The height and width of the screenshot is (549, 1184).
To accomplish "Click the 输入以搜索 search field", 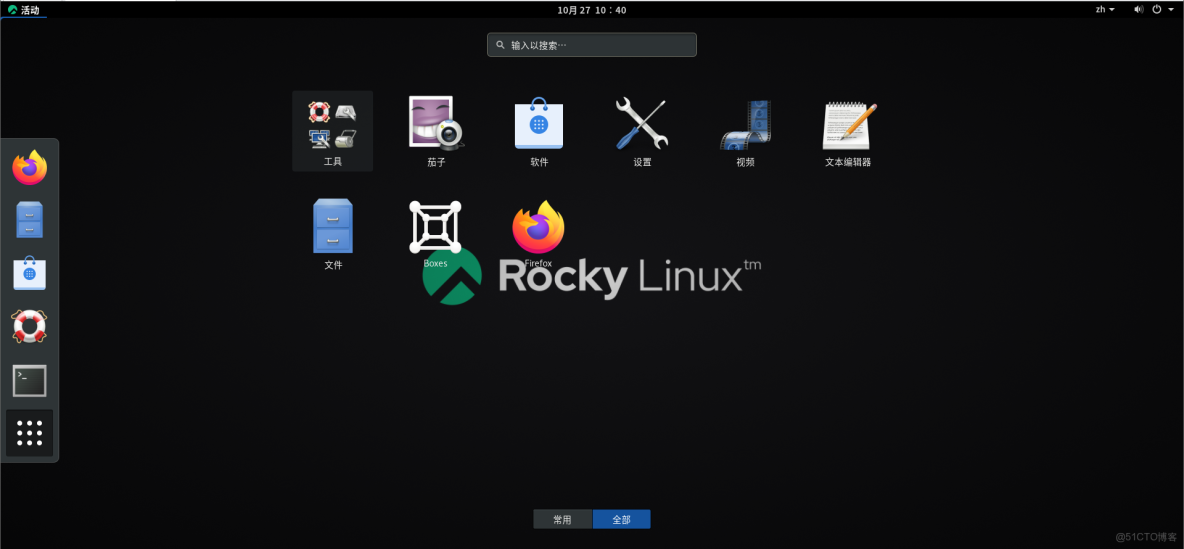I will tap(591, 45).
